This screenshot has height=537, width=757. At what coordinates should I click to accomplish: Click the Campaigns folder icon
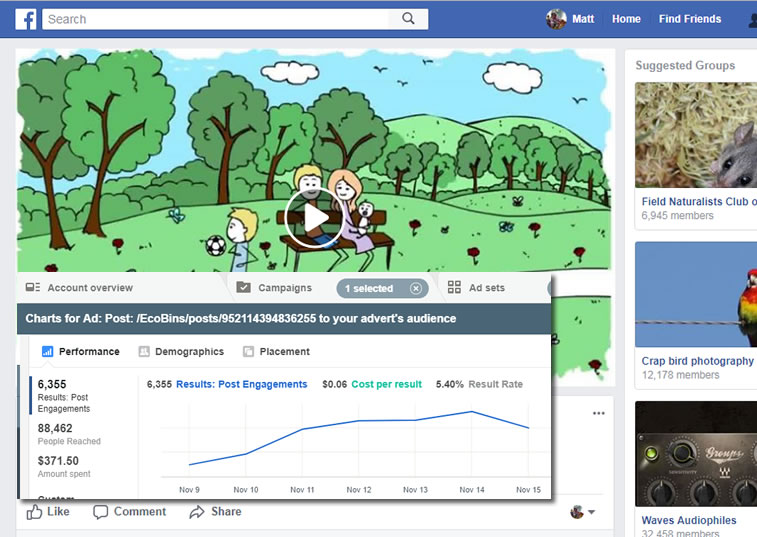coord(244,287)
